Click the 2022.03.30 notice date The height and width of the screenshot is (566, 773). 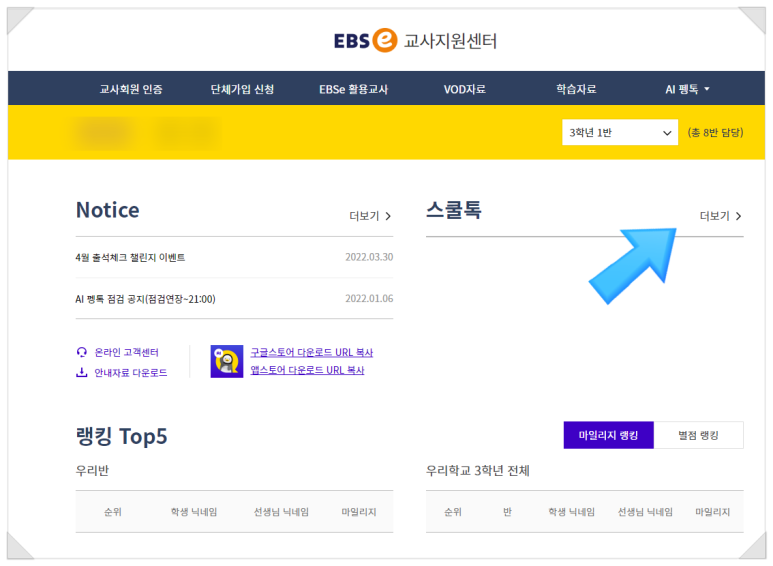point(369,257)
